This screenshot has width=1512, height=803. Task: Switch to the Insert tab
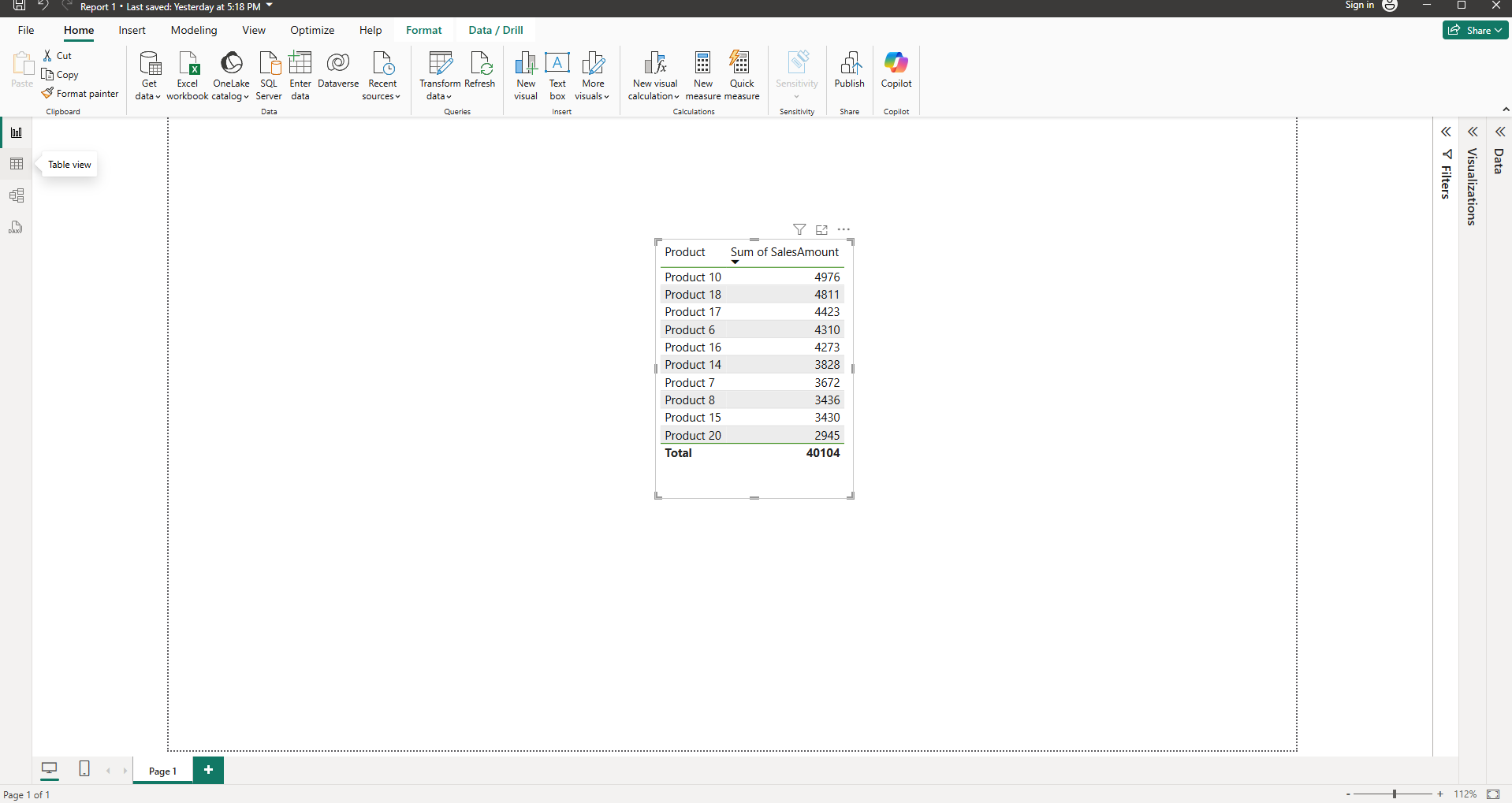click(x=132, y=30)
